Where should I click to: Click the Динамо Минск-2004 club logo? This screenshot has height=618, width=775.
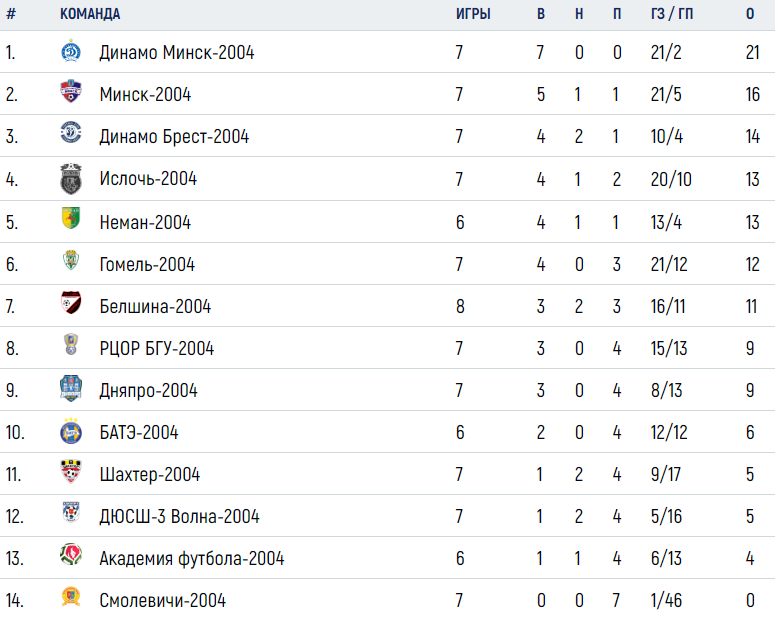coord(71,51)
